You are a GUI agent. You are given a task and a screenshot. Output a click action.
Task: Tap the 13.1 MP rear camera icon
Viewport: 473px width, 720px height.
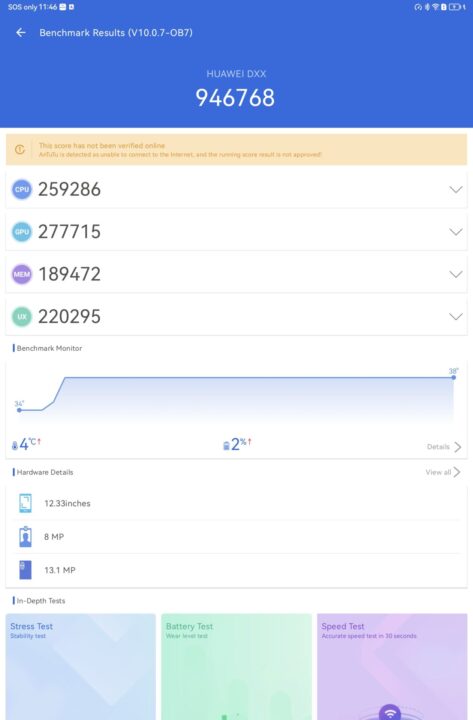25,570
